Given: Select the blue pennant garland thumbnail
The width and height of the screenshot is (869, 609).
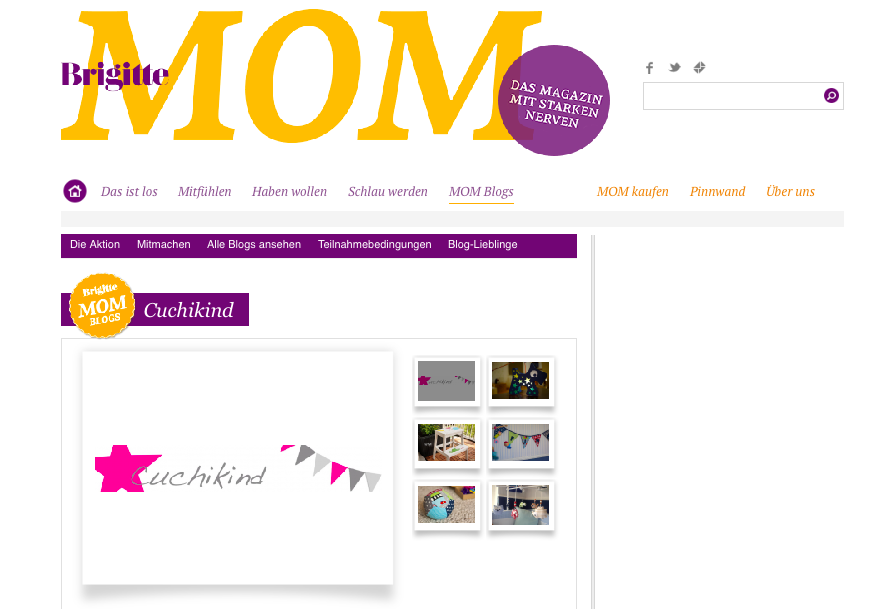Looking at the screenshot, I should click(x=520, y=443).
